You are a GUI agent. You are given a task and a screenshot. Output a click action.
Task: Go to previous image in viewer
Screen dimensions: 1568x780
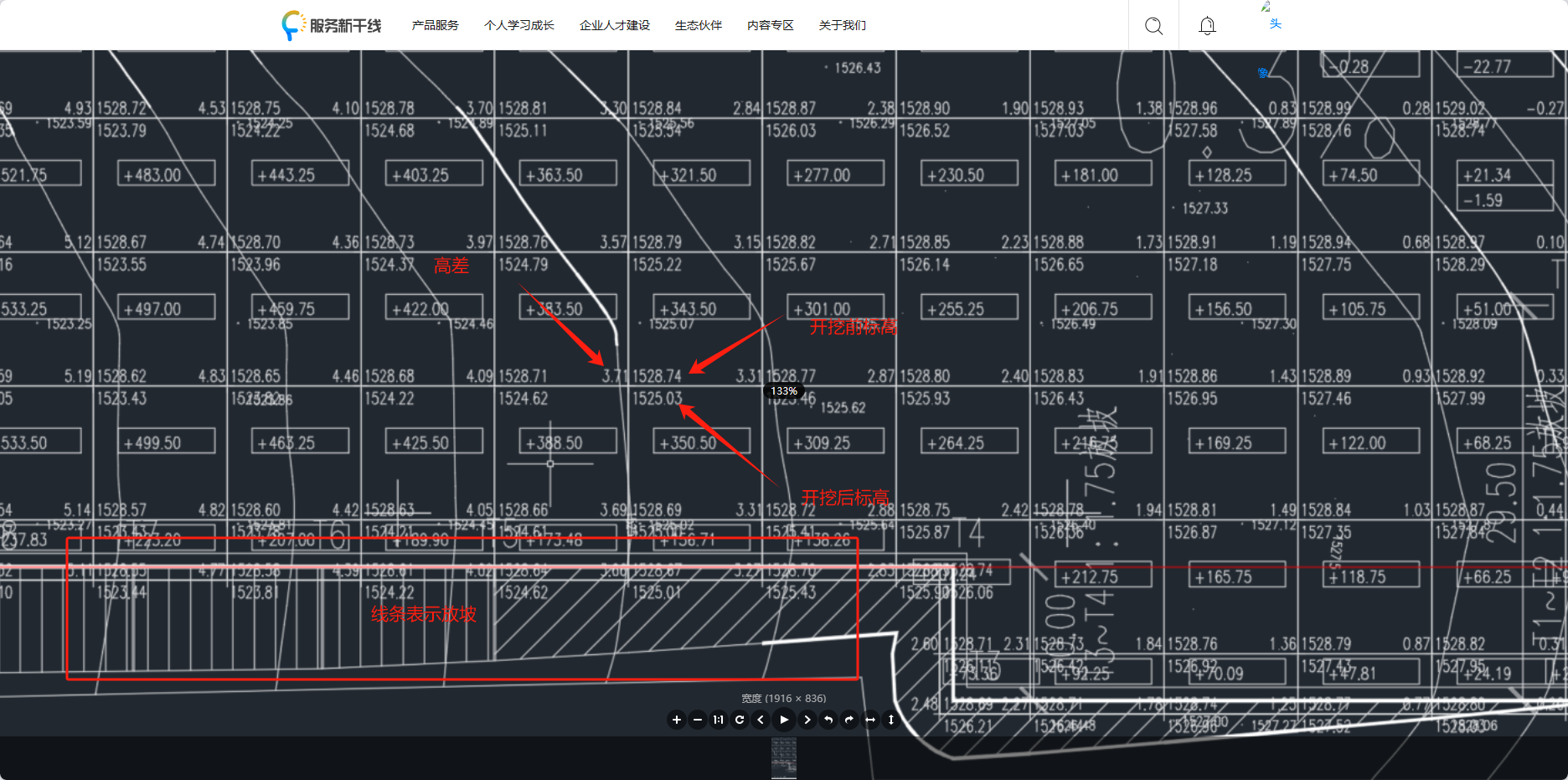(761, 720)
